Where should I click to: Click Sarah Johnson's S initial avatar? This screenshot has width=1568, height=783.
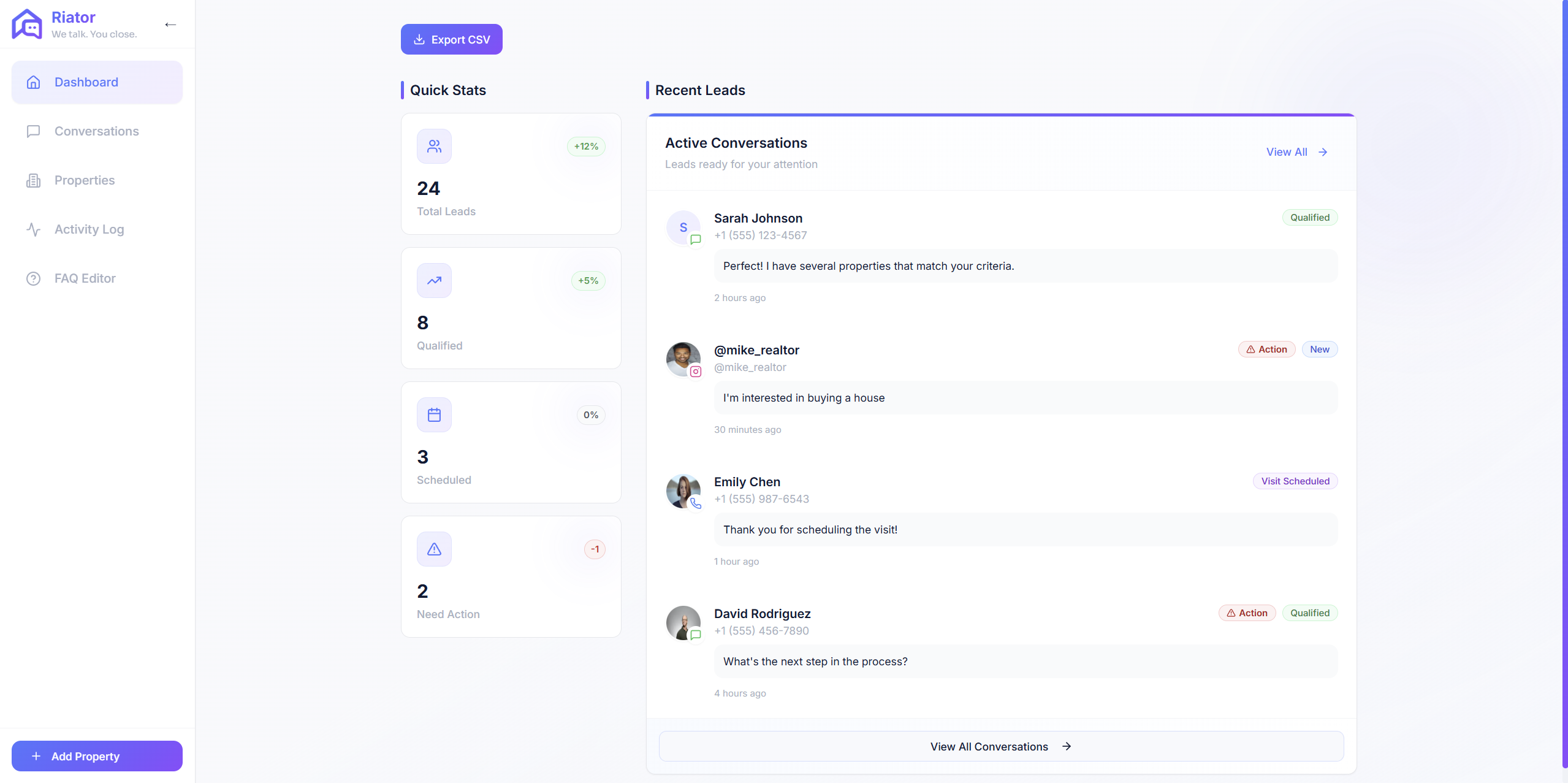(683, 227)
